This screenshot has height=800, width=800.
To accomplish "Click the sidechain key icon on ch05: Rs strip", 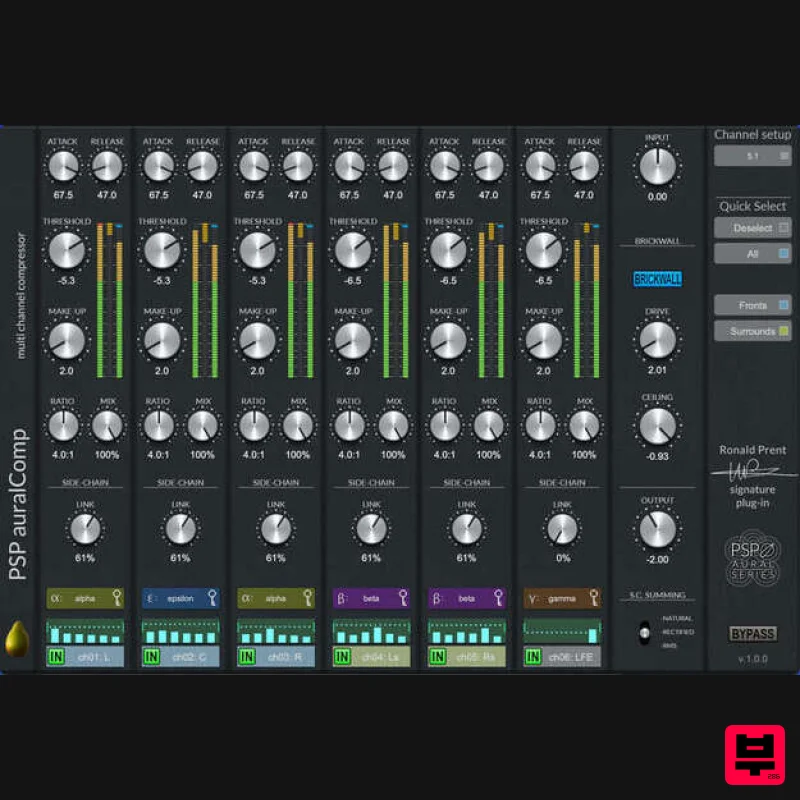I will pos(497,597).
